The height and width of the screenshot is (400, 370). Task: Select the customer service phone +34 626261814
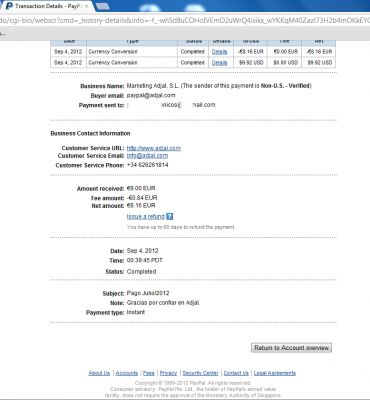148,165
